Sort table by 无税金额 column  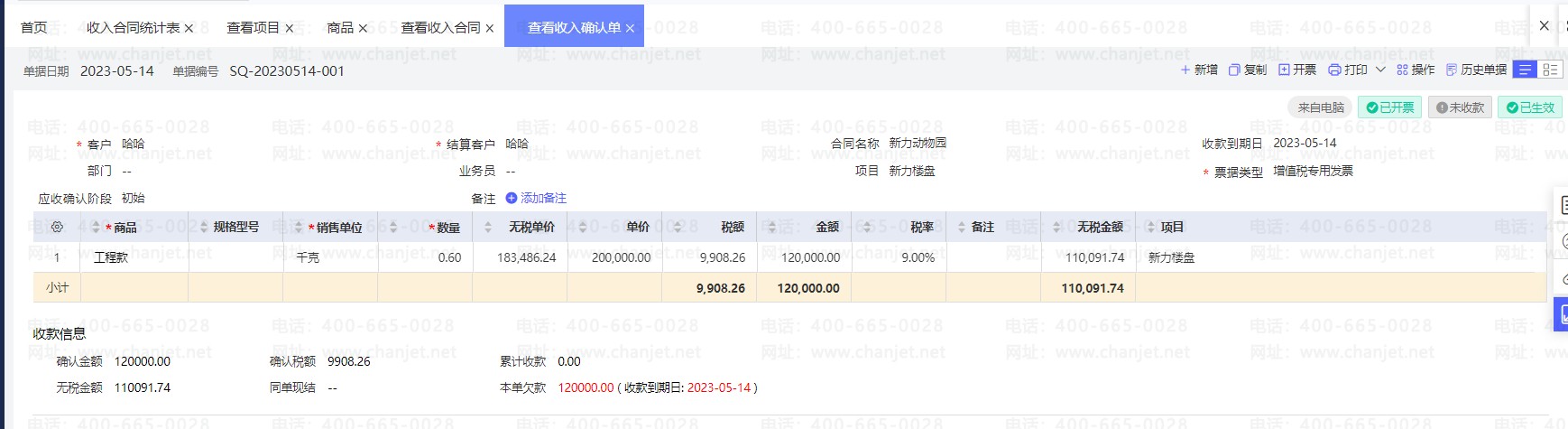pyautogui.click(x=1056, y=228)
